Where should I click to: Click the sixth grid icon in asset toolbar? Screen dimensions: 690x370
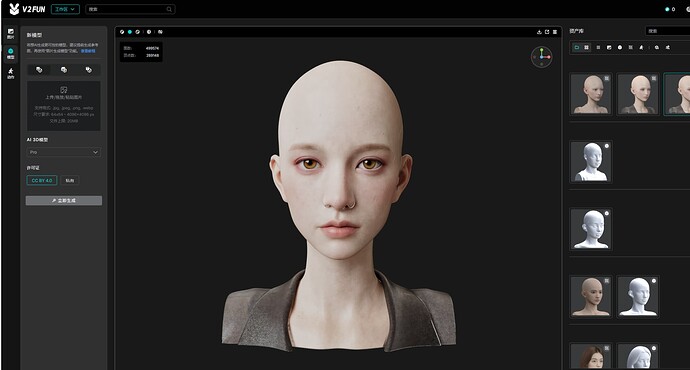(631, 47)
